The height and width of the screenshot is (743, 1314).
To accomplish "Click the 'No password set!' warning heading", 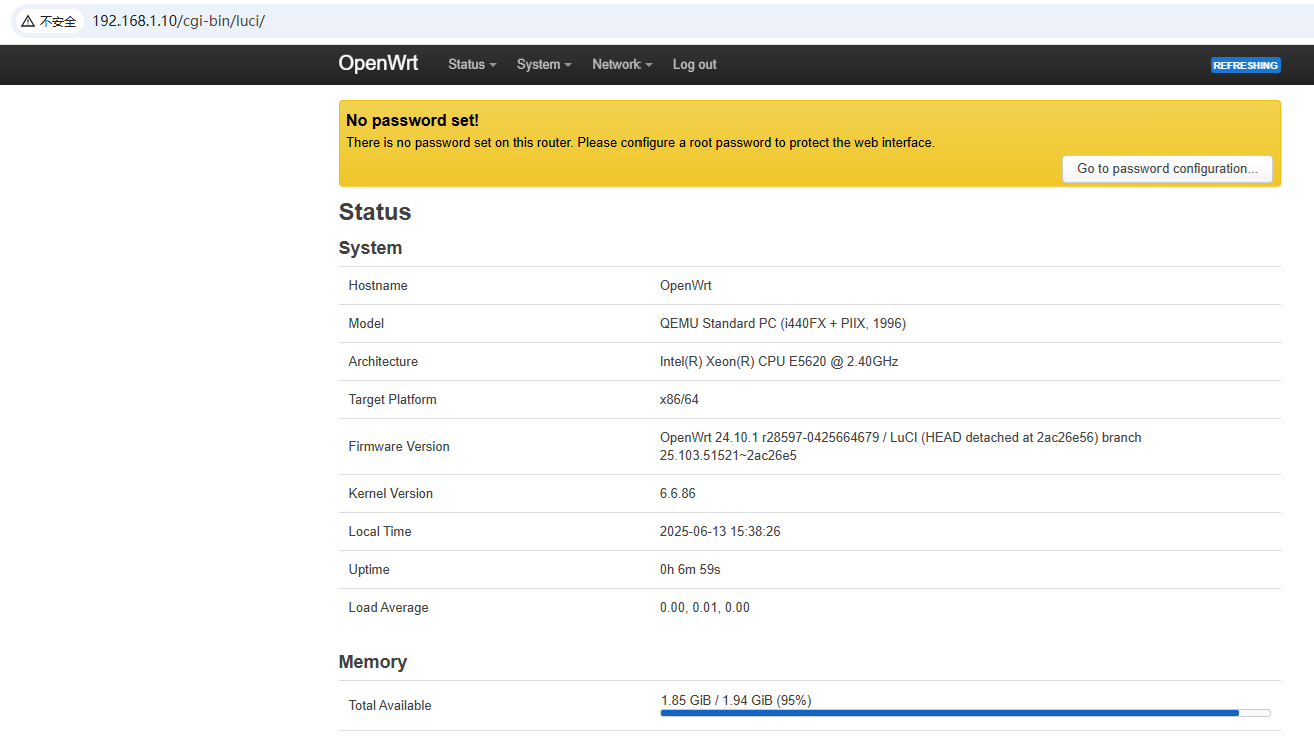I will tap(412, 121).
